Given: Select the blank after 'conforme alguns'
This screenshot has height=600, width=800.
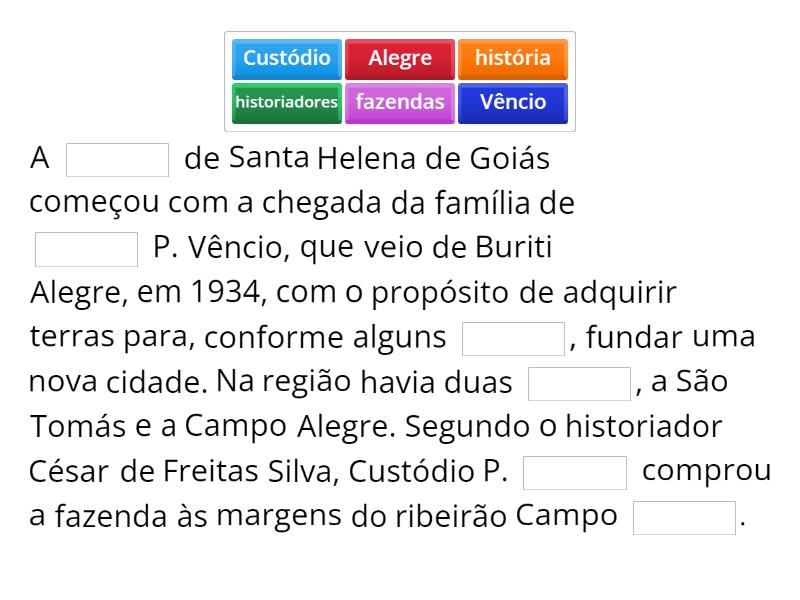Looking at the screenshot, I should tap(514, 339).
